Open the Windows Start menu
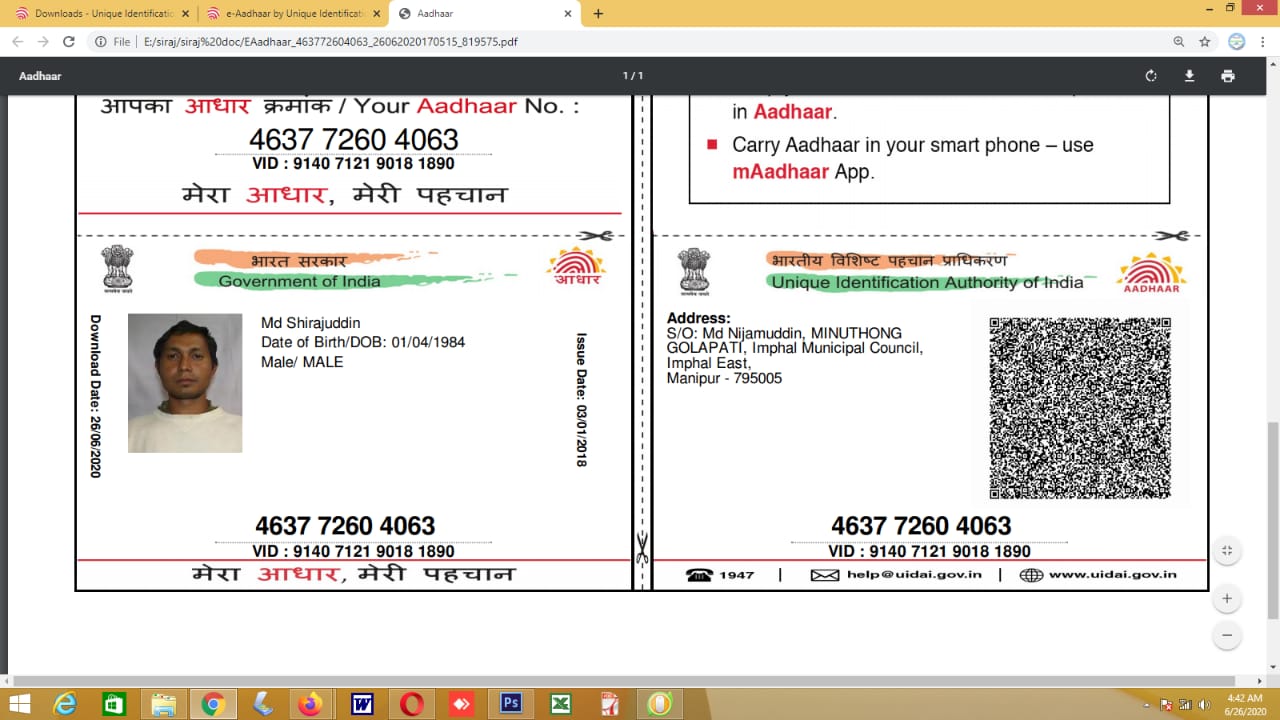 tap(19, 704)
